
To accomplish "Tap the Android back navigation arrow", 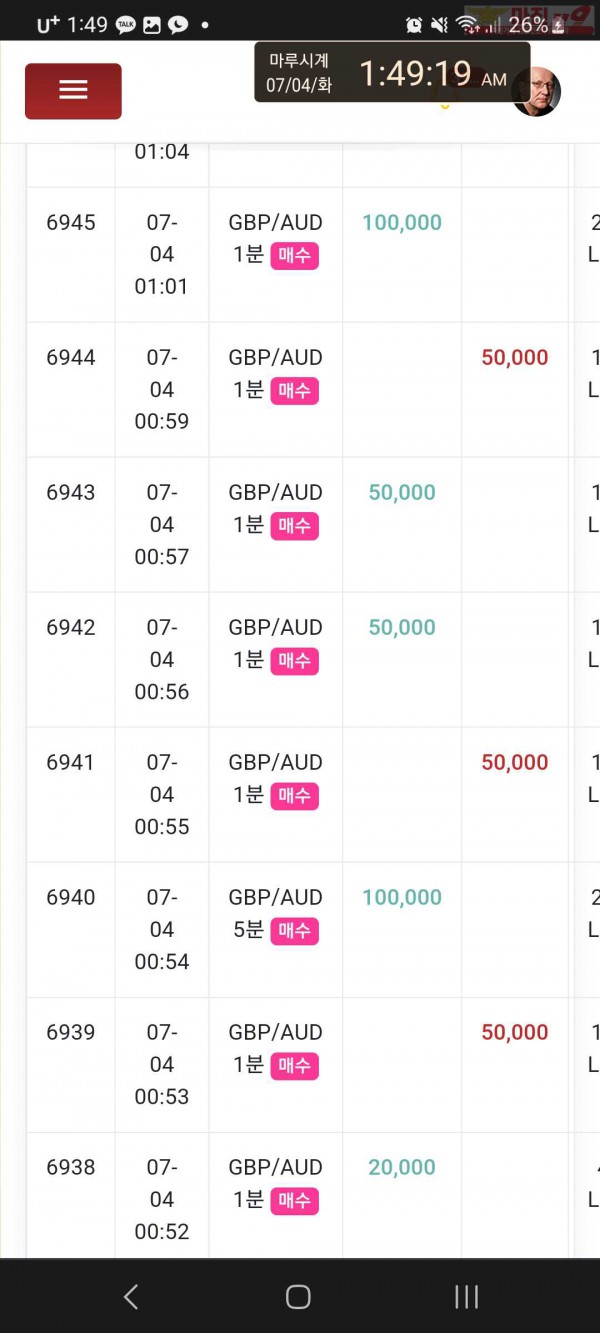I will (130, 1297).
